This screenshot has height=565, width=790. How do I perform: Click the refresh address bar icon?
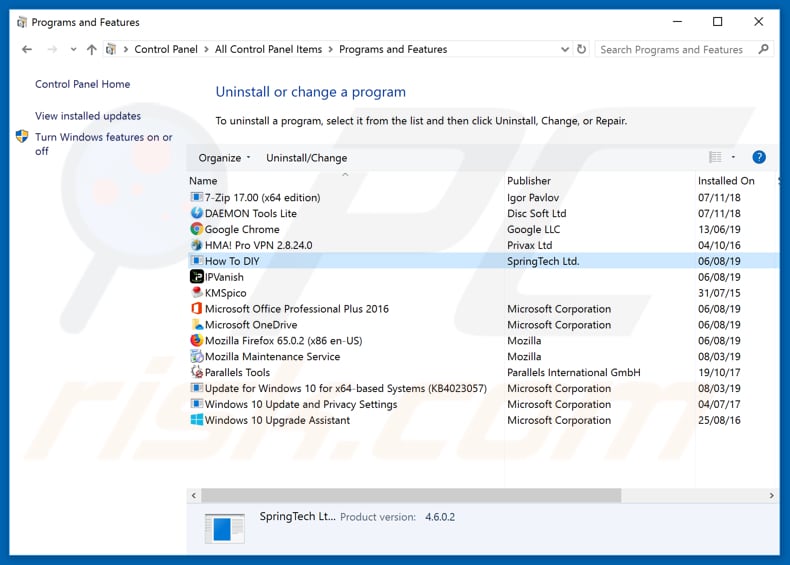[x=581, y=49]
